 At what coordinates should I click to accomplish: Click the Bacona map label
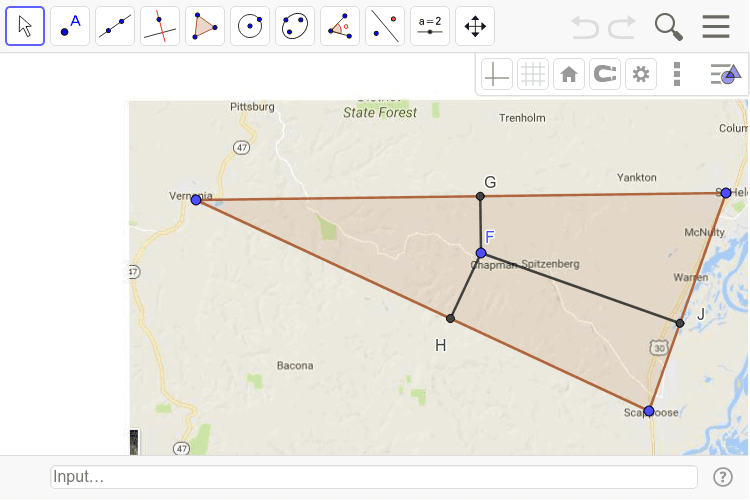coord(295,366)
